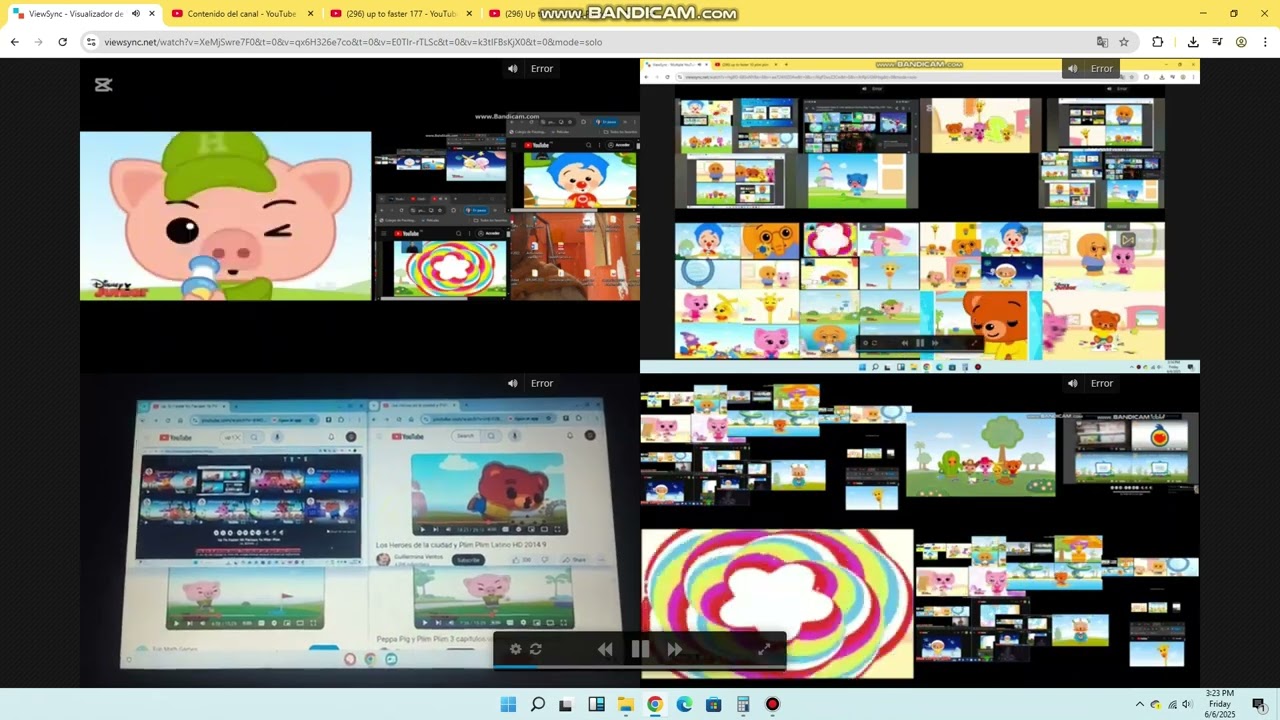
Task: Mute the top-left video
Action: point(512,69)
